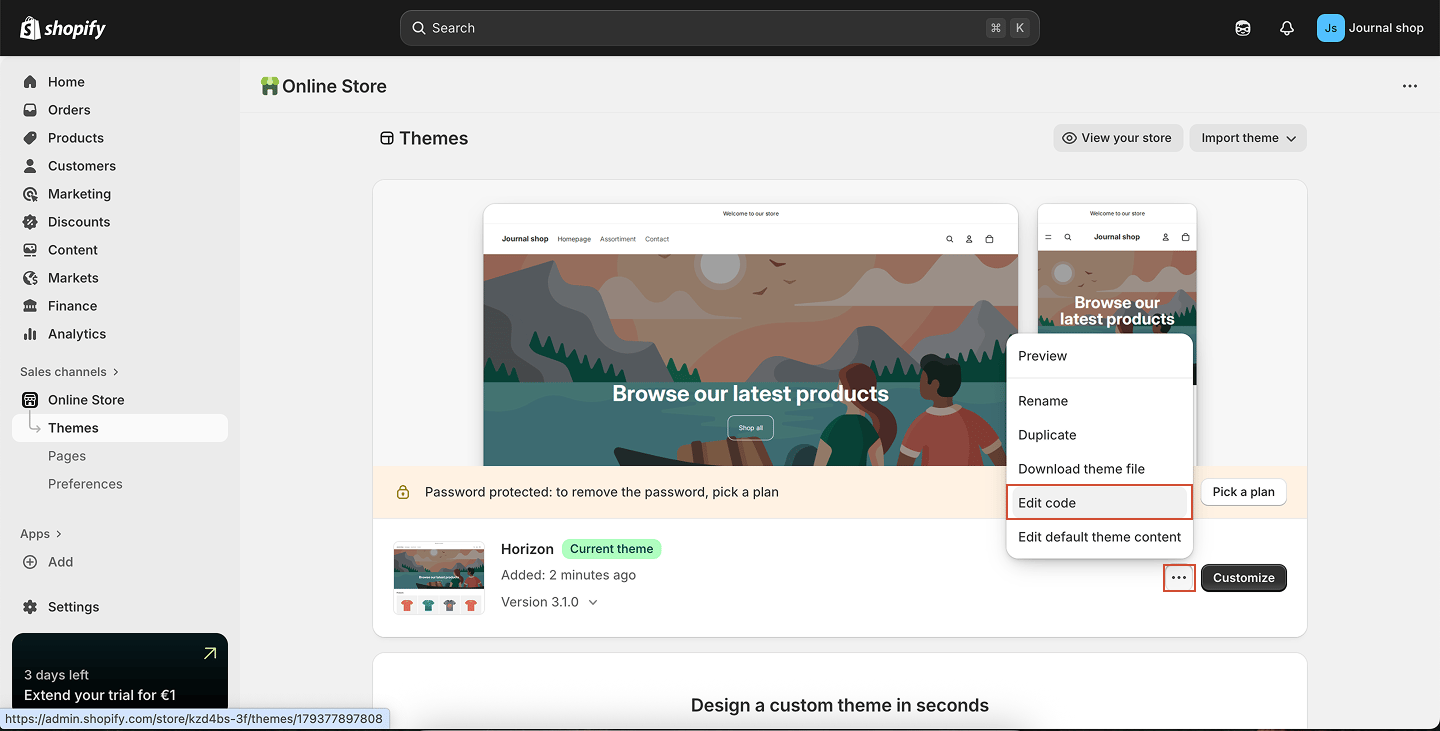Expand the Sales channels section

(x=70, y=372)
